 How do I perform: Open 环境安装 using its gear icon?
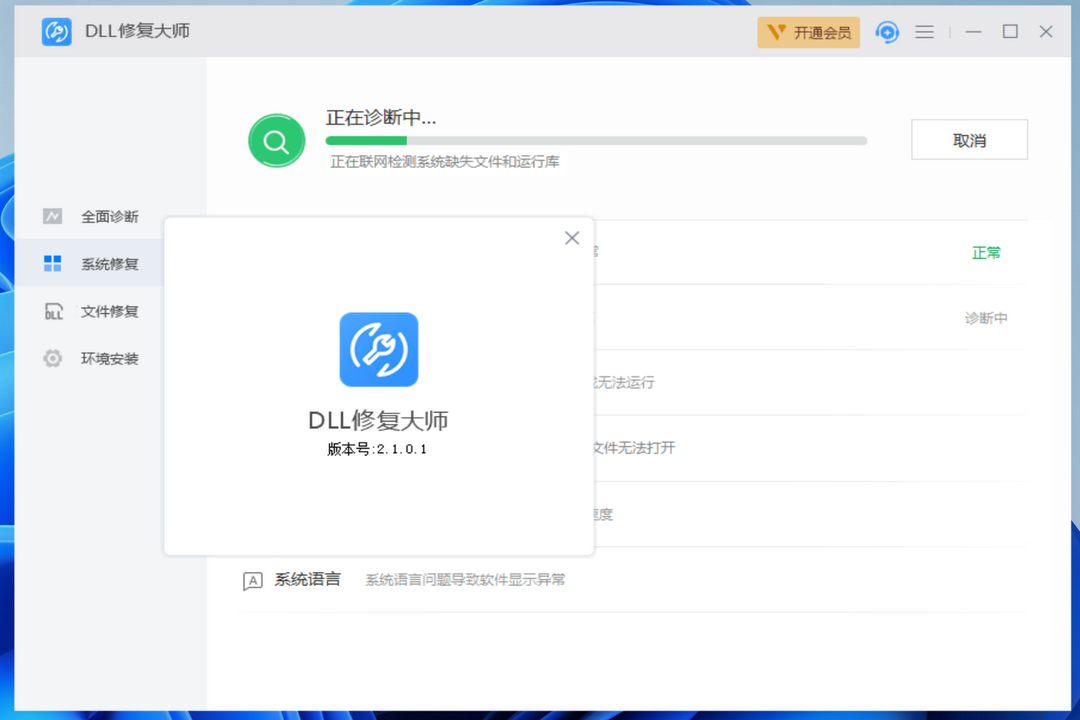pos(52,358)
